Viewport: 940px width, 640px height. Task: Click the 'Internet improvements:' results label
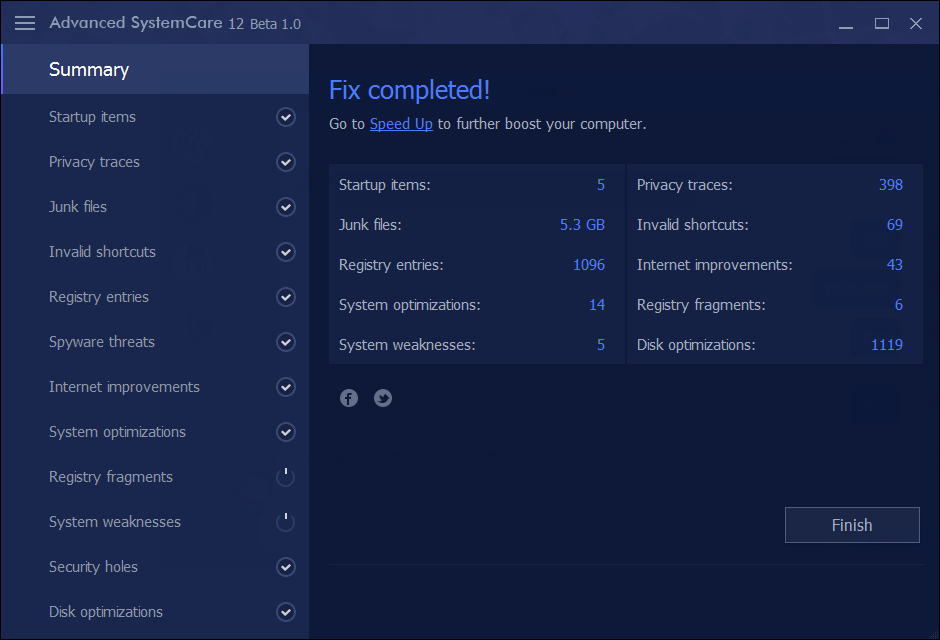(715, 265)
